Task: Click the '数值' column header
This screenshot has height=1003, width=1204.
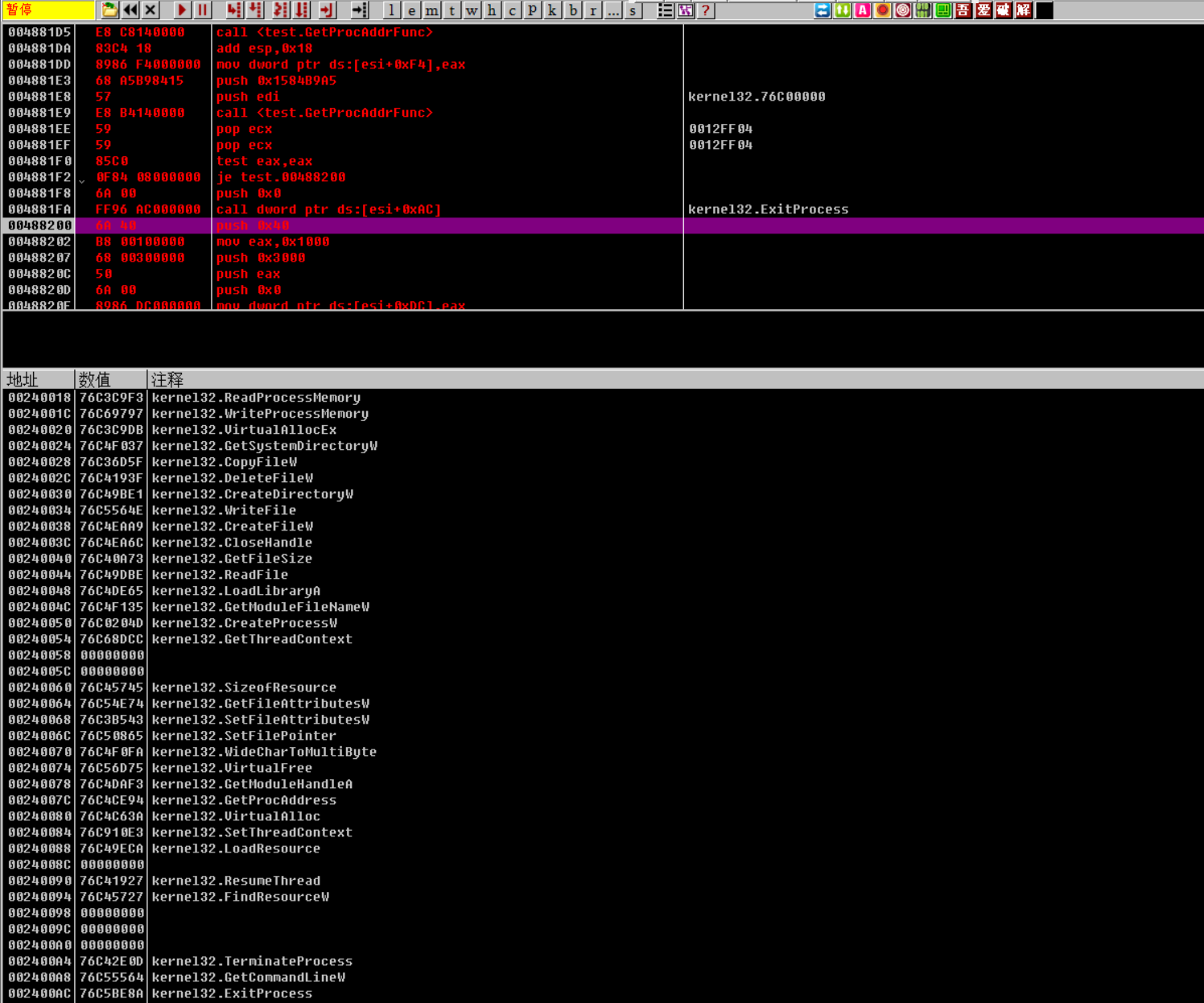Action: pyautogui.click(x=111, y=379)
